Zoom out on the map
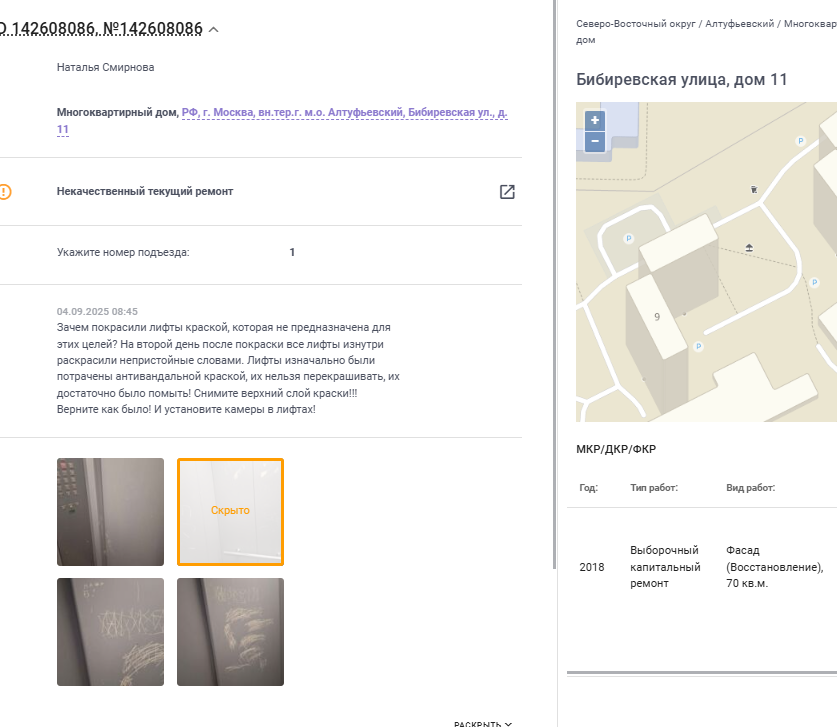 click(x=595, y=142)
